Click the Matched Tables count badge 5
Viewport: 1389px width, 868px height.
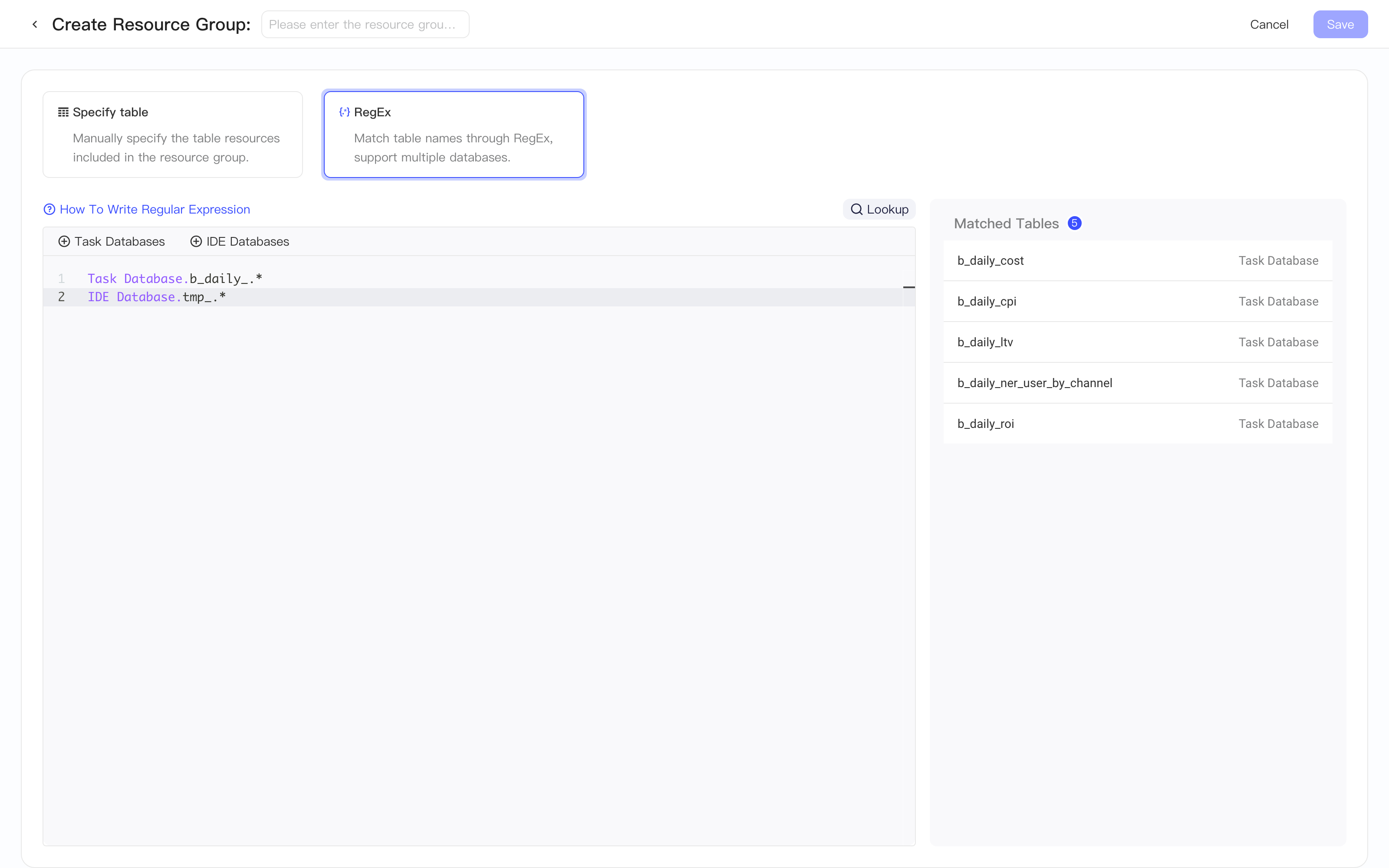pyautogui.click(x=1074, y=224)
